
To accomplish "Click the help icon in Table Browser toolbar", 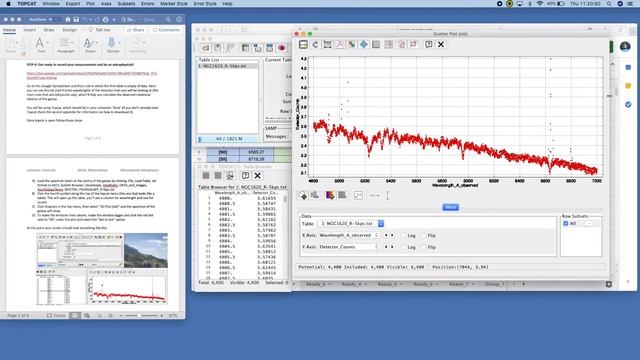I will click(x=245, y=176).
